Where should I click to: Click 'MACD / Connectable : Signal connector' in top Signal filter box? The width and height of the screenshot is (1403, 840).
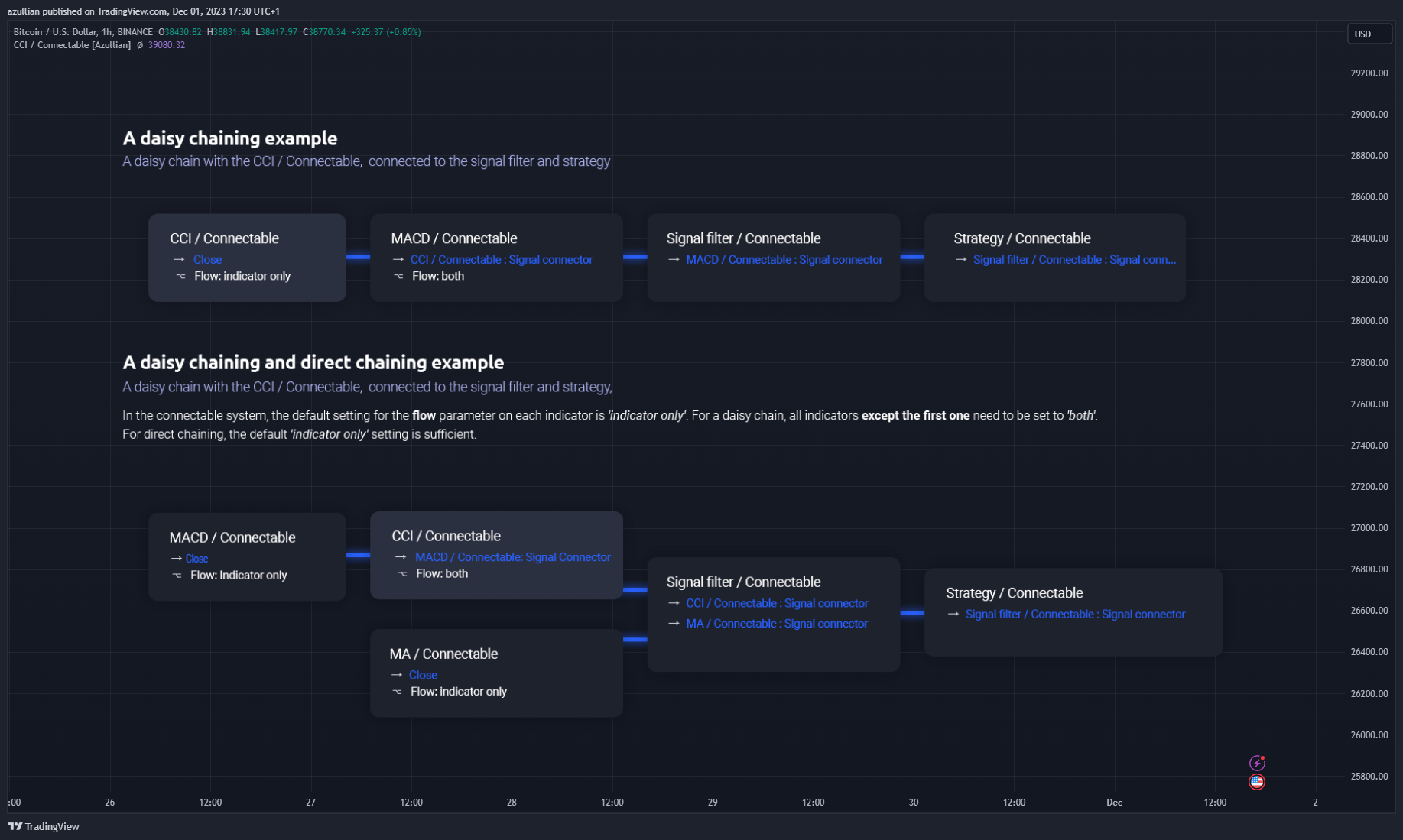point(784,260)
